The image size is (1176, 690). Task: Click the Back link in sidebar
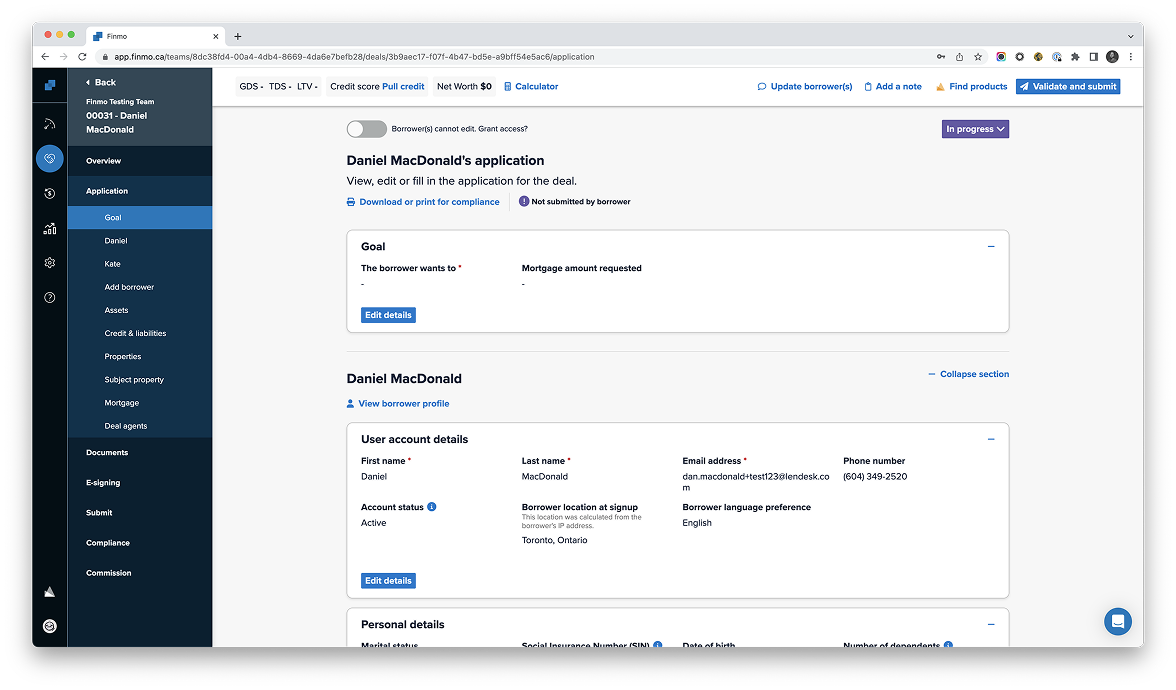[101, 82]
